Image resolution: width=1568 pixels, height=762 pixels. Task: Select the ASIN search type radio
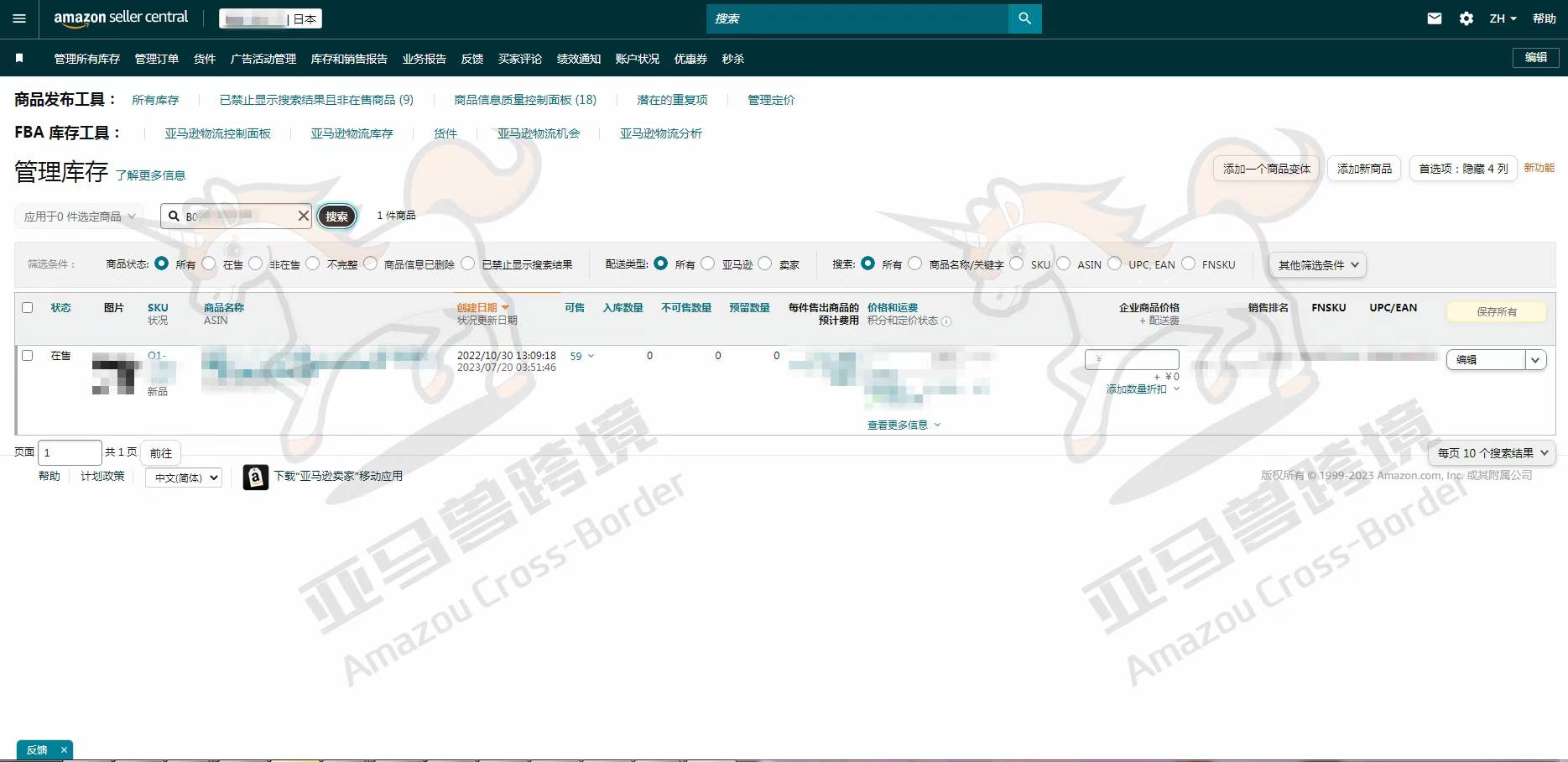tap(1064, 264)
